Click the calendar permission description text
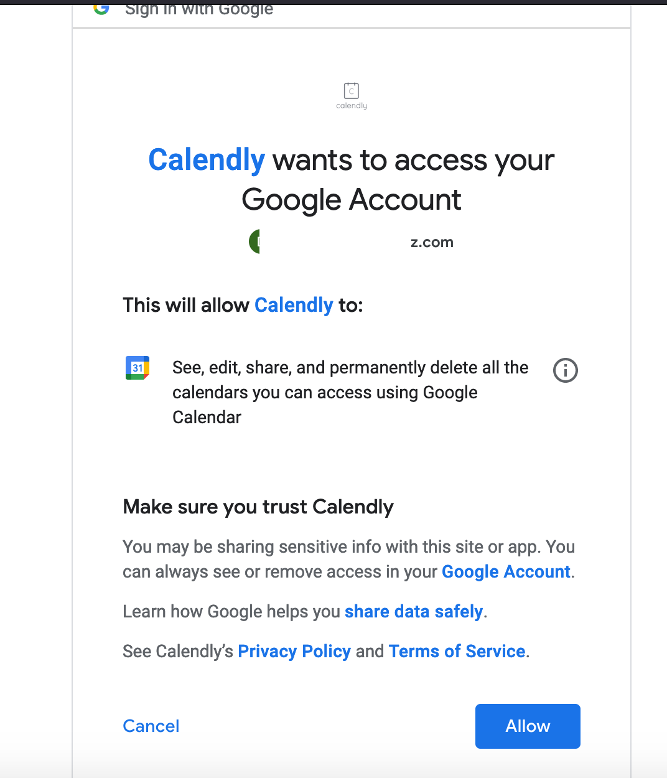Screen dimensions: 668x779 350,392
